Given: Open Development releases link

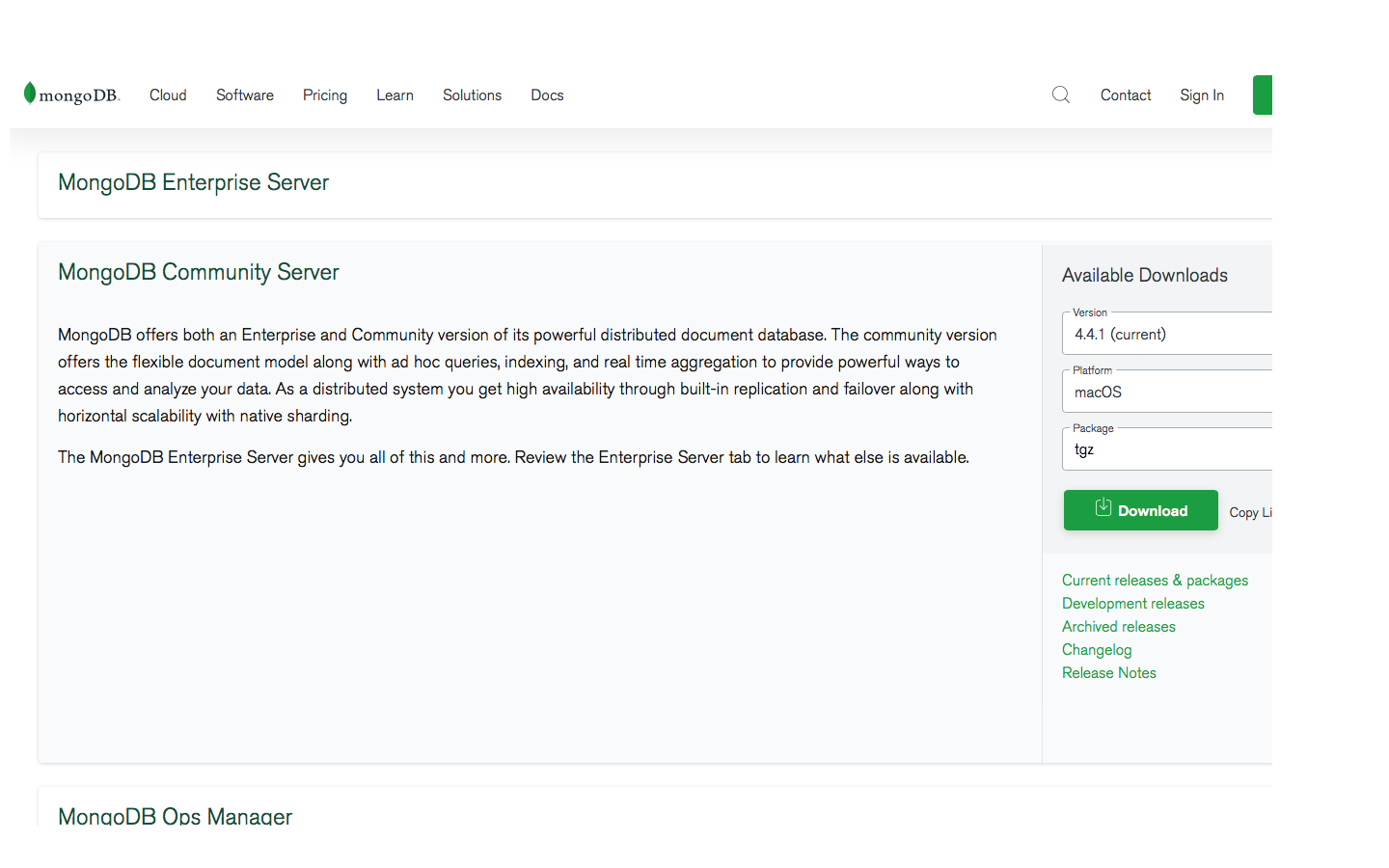Looking at the screenshot, I should pyautogui.click(x=1133, y=604).
